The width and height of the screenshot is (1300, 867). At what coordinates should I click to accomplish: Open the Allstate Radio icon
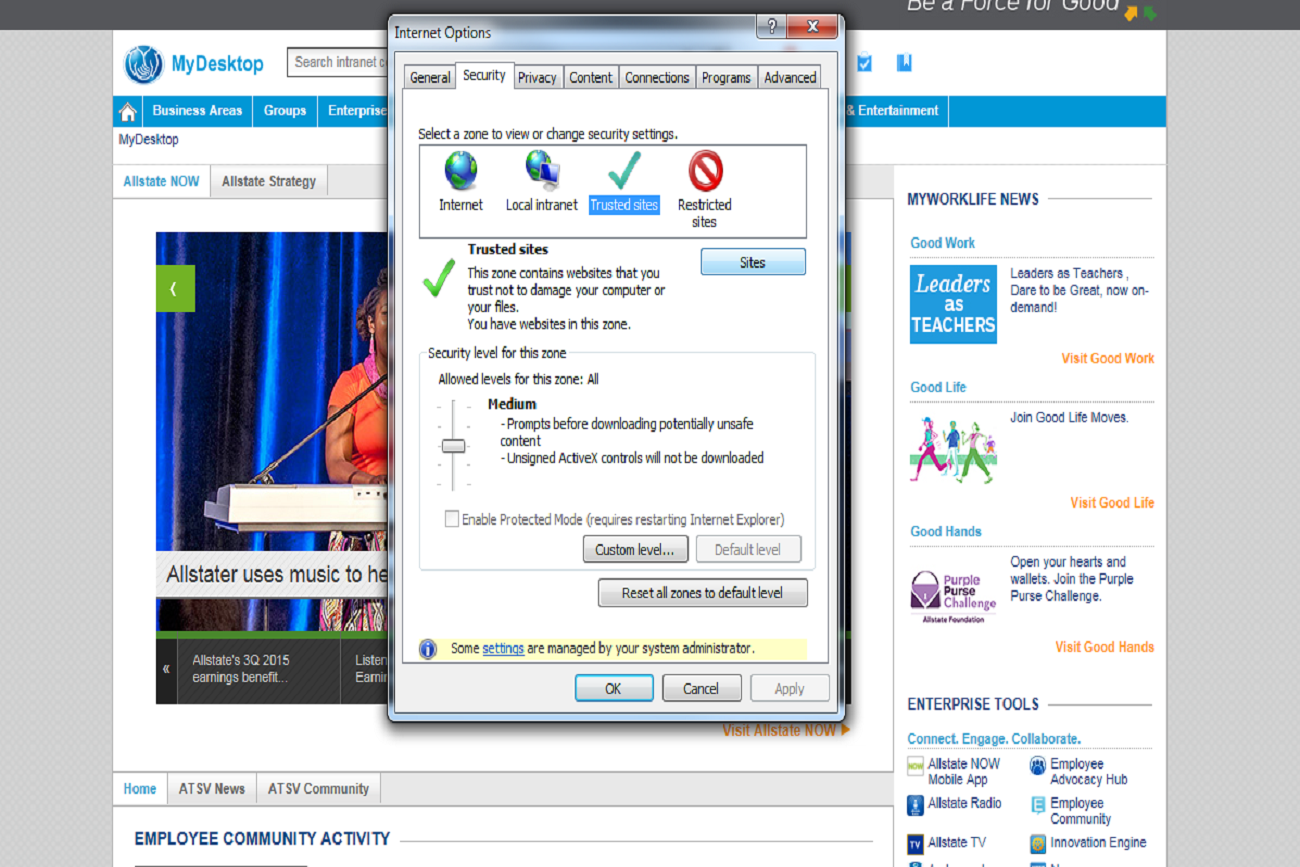[x=915, y=805]
